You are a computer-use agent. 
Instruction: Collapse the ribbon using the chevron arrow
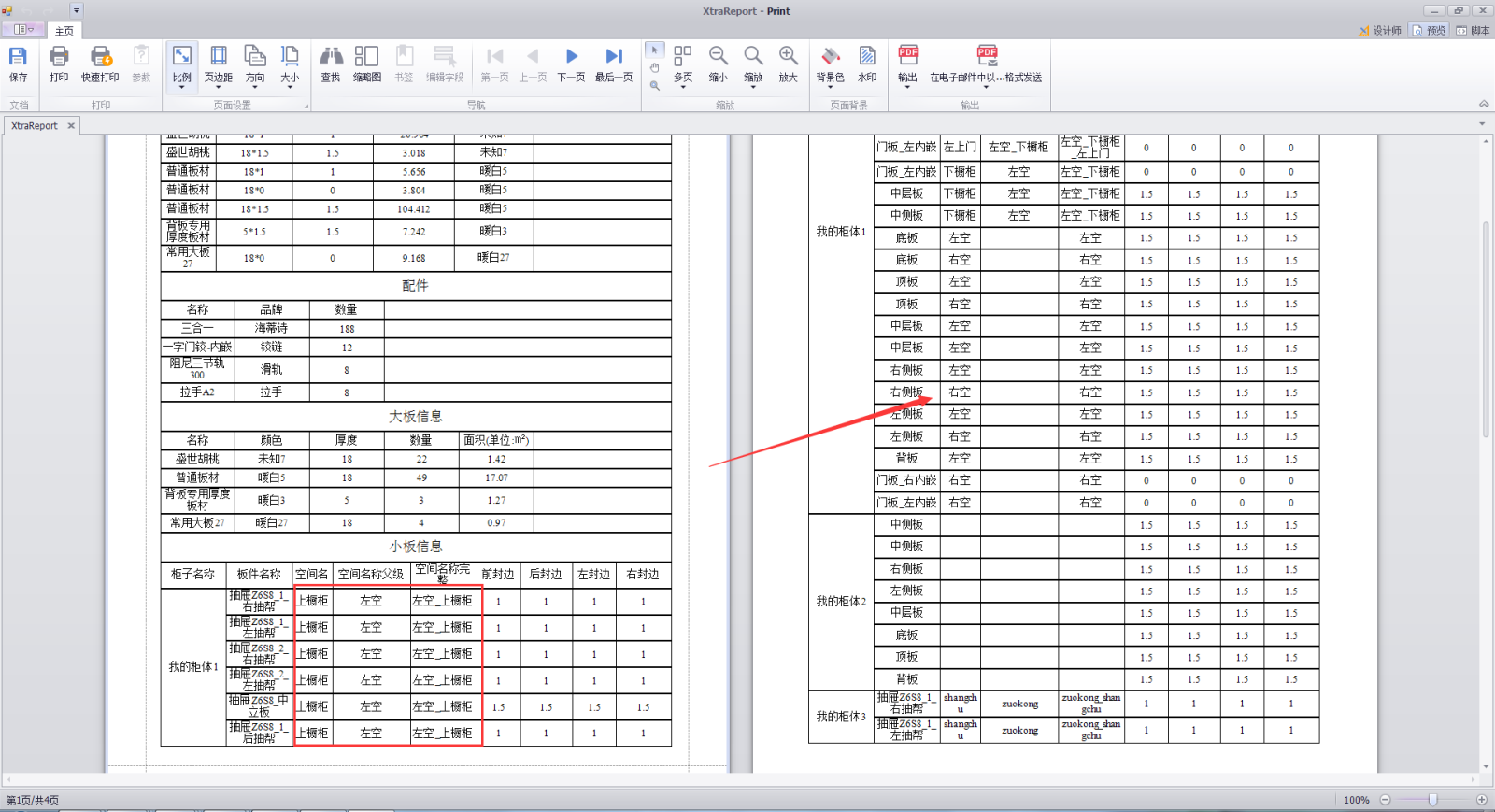click(1483, 104)
